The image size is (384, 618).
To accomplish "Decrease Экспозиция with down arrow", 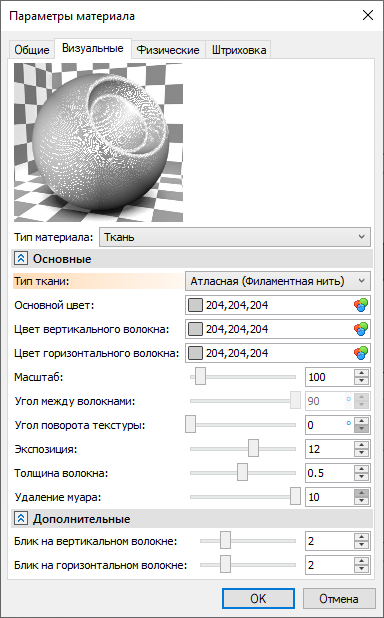I will click(x=361, y=453).
